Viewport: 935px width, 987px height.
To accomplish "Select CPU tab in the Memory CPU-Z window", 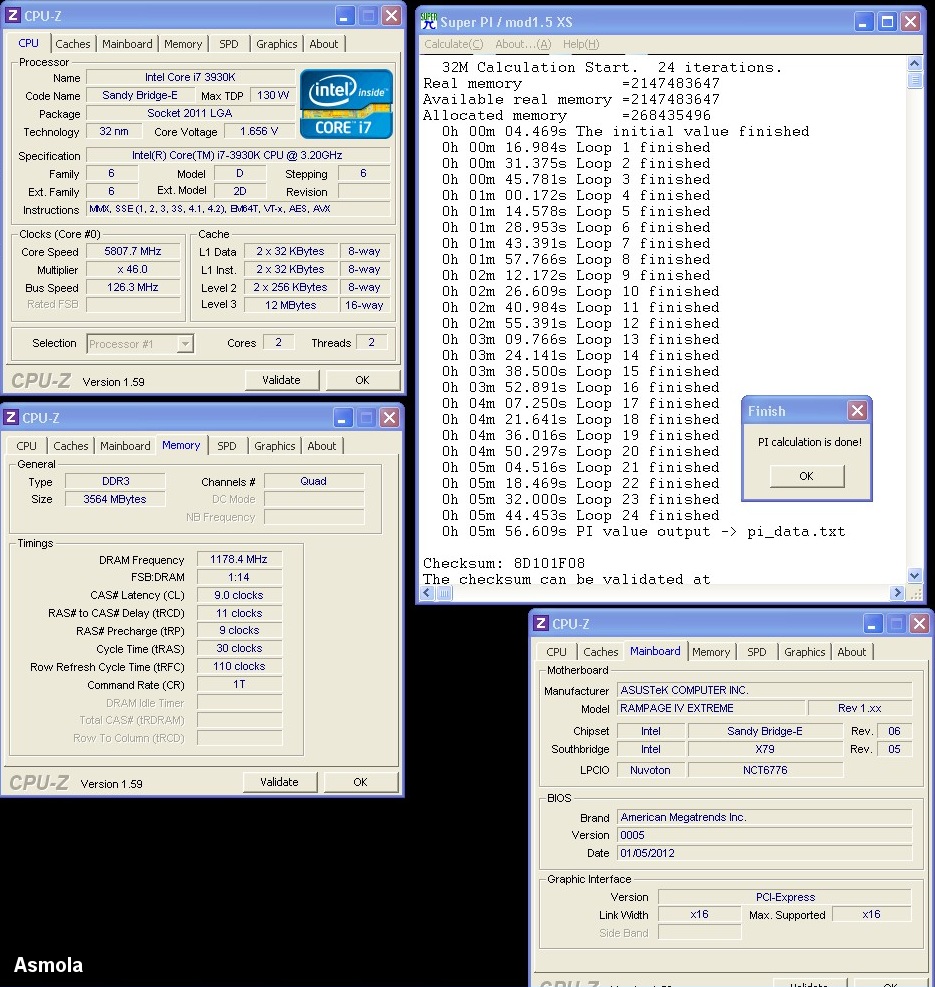I will tap(26, 446).
